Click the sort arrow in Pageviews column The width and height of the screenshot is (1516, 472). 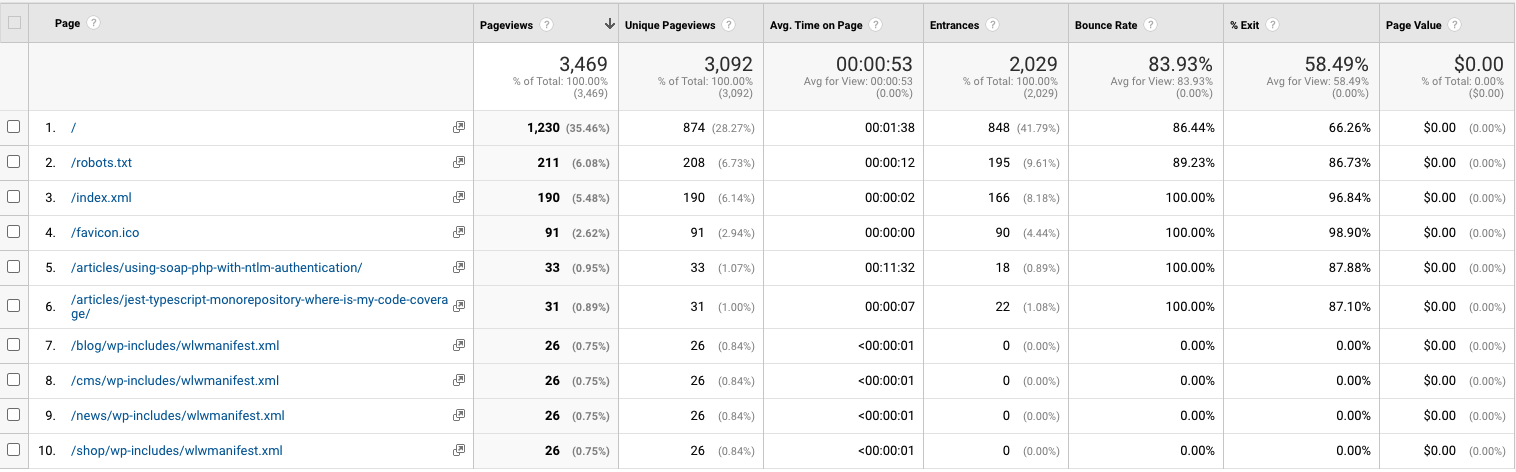click(x=609, y=25)
